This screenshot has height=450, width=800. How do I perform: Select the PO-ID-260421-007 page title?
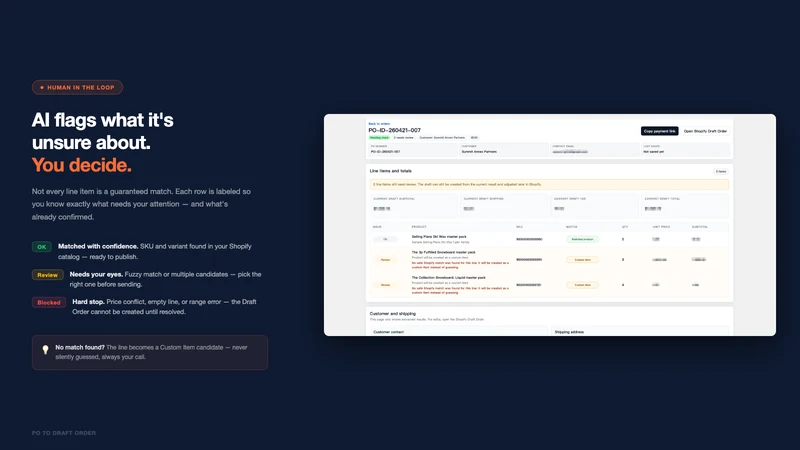coord(394,130)
